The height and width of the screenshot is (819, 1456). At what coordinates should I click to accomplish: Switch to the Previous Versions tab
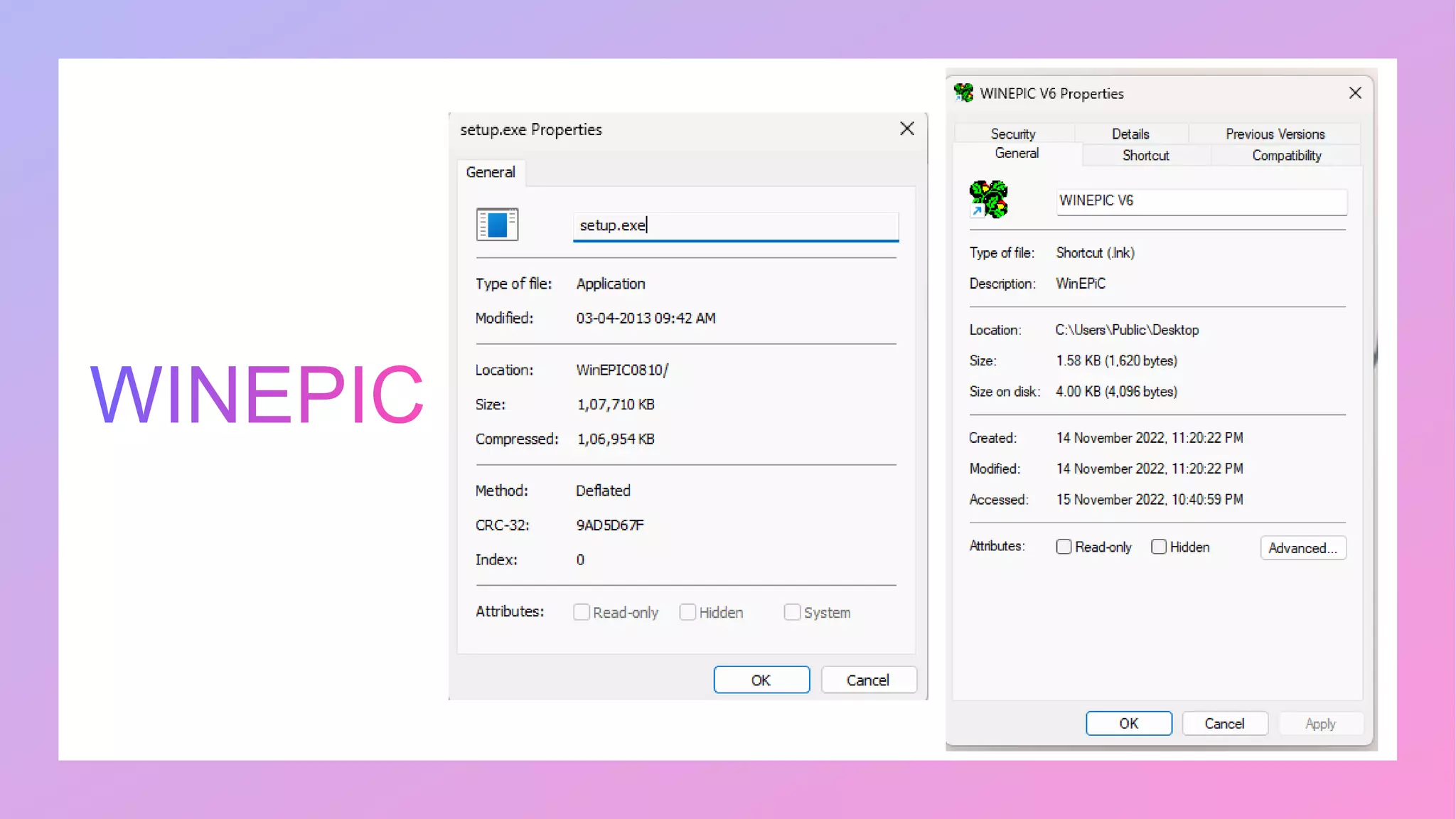coord(1275,134)
